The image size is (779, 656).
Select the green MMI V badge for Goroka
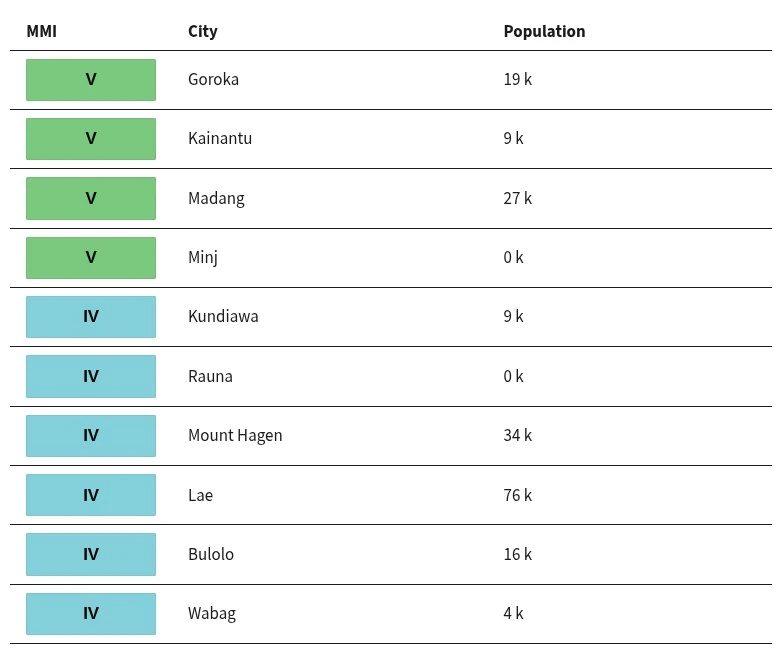point(91,80)
